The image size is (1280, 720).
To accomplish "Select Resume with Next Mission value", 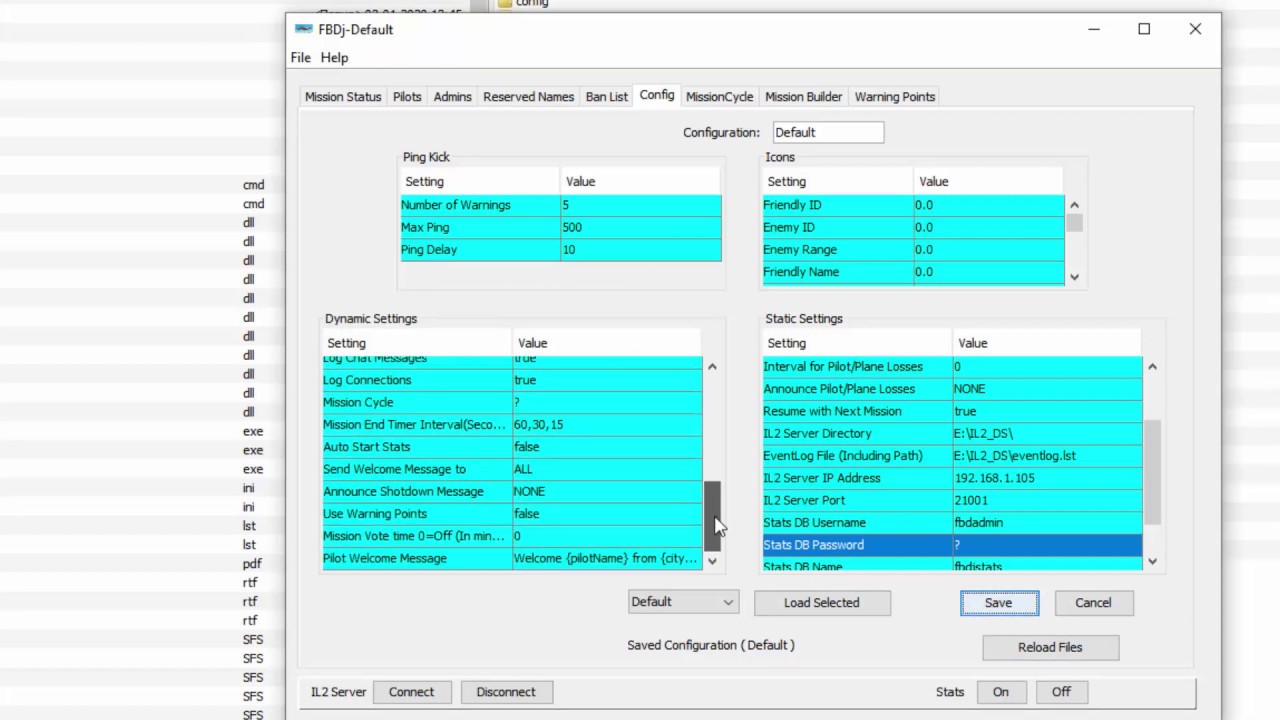I will pos(1047,411).
